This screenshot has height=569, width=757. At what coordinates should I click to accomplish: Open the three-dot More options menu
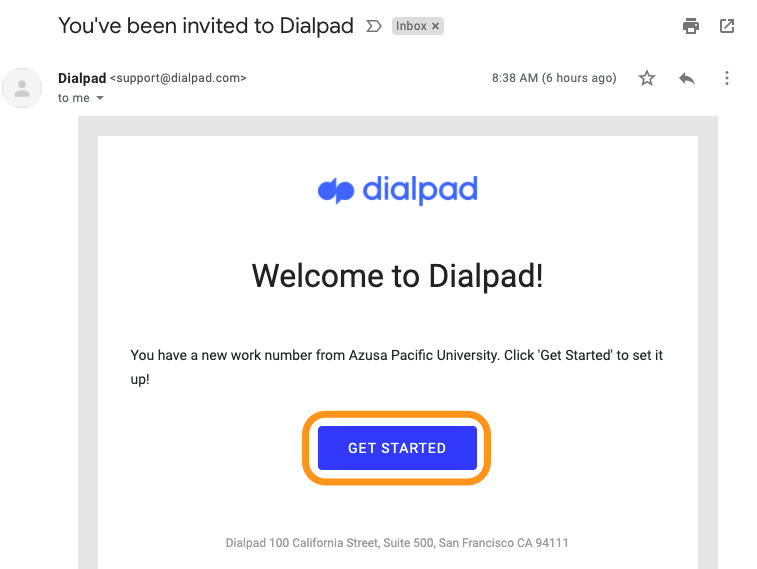click(727, 78)
